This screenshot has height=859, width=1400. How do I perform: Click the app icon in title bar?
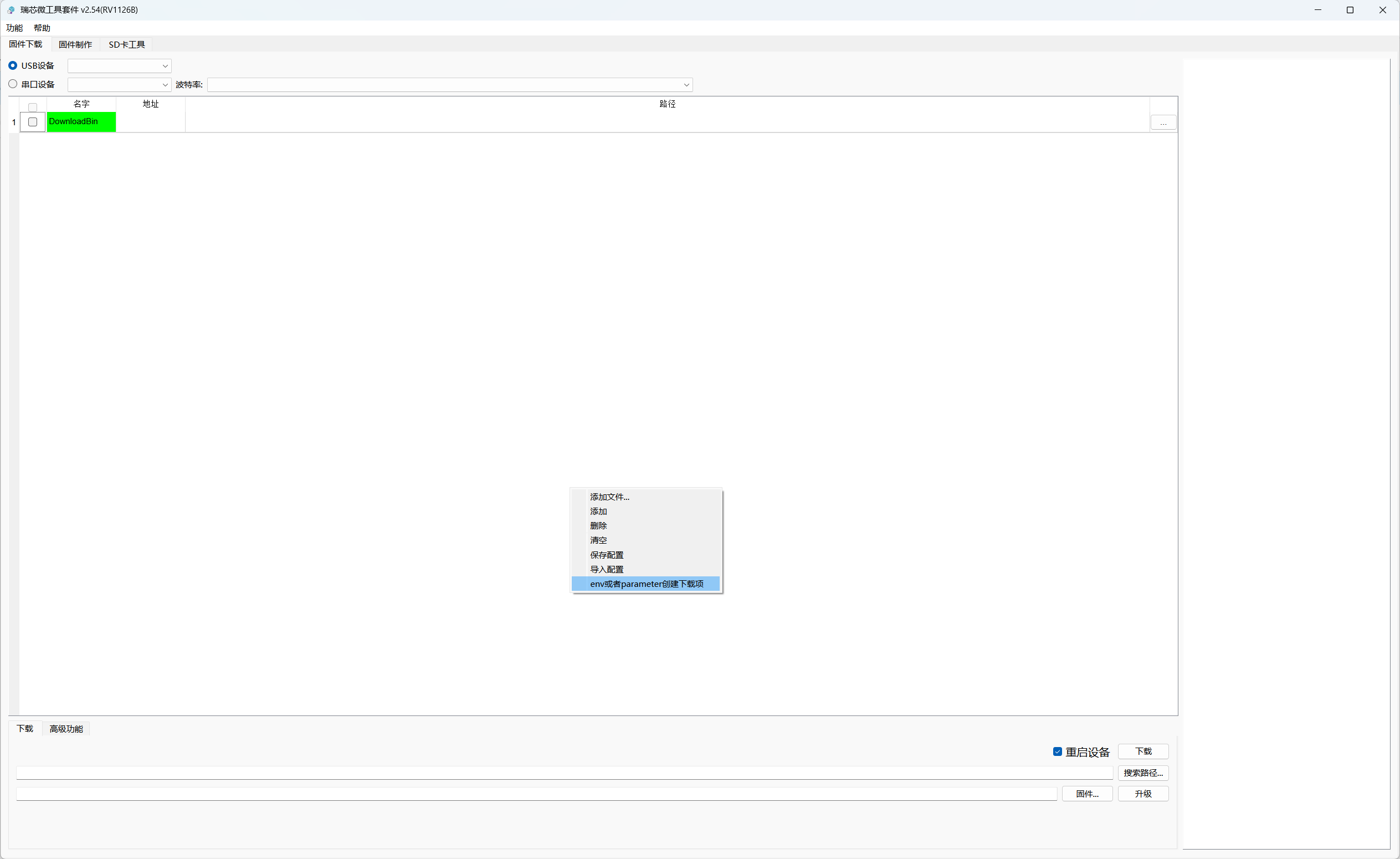(x=11, y=9)
